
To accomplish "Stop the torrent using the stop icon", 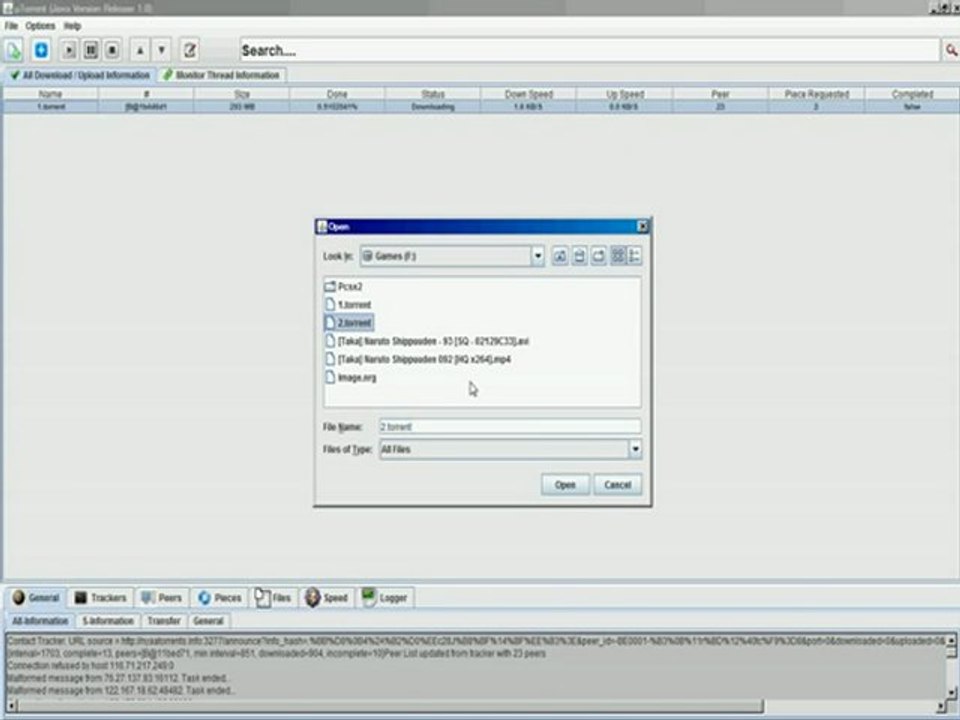I will coord(112,50).
